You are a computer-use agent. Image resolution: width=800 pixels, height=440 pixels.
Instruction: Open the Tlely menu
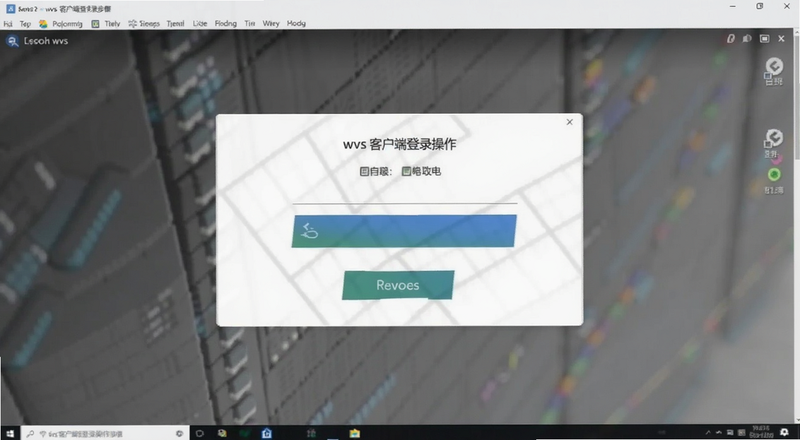pyautogui.click(x=112, y=23)
